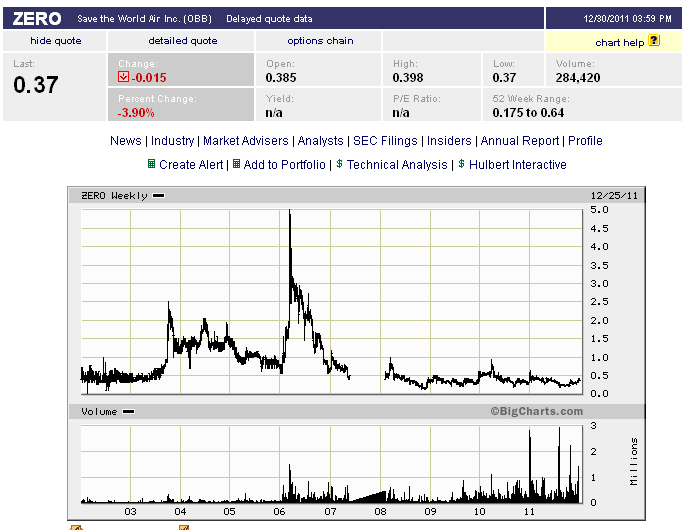Open the News link
This screenshot has width=682, height=530.
[126, 141]
